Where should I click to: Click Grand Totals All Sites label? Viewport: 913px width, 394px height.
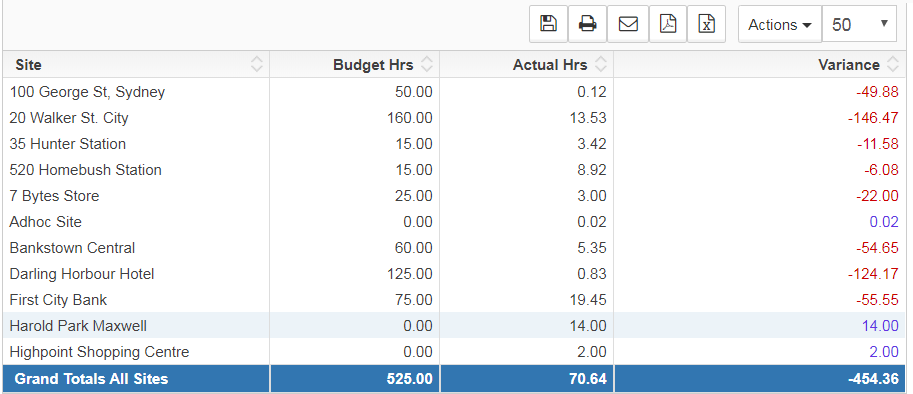pos(91,379)
